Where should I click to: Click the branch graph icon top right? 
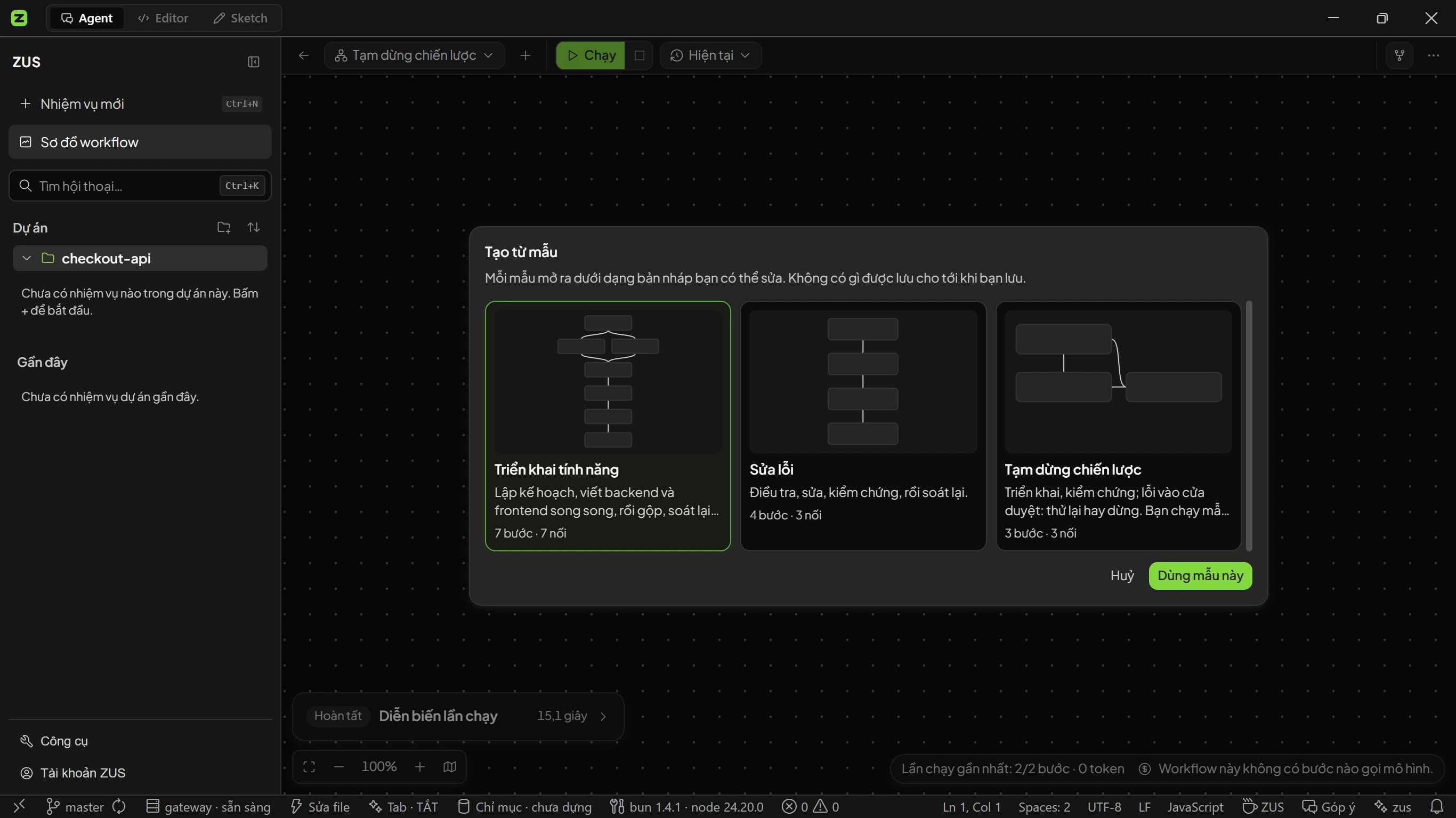point(1400,55)
